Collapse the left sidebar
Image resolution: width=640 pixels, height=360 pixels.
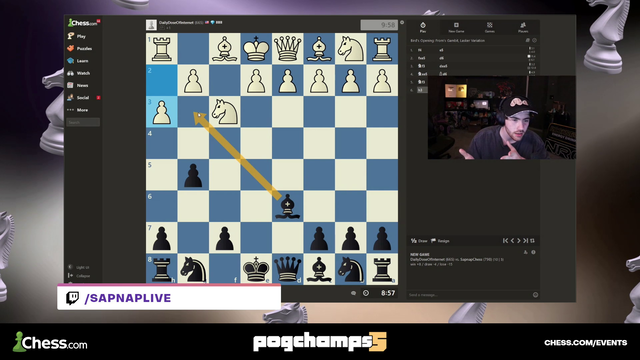79,276
